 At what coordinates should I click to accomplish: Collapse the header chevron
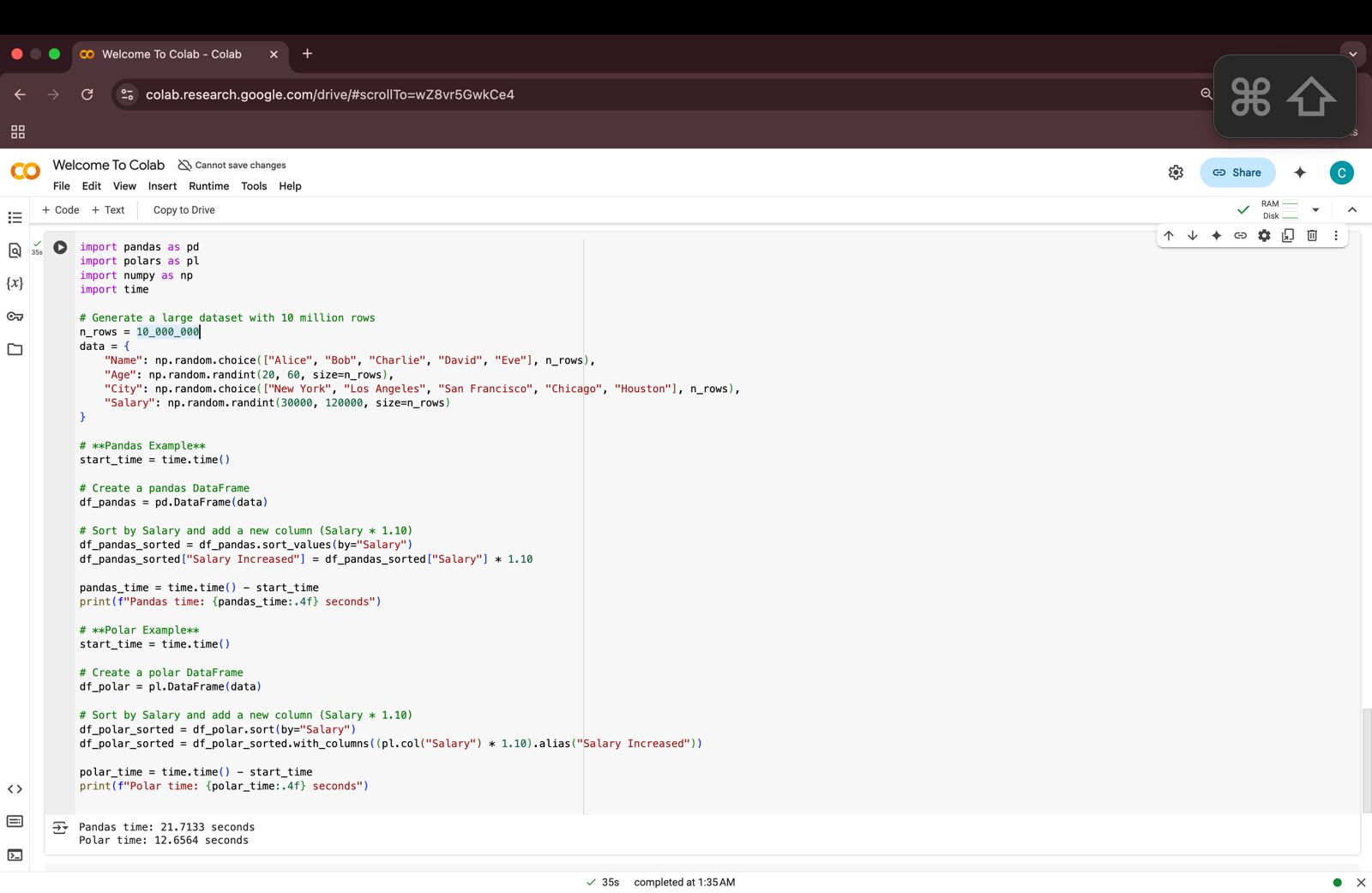(x=1352, y=210)
